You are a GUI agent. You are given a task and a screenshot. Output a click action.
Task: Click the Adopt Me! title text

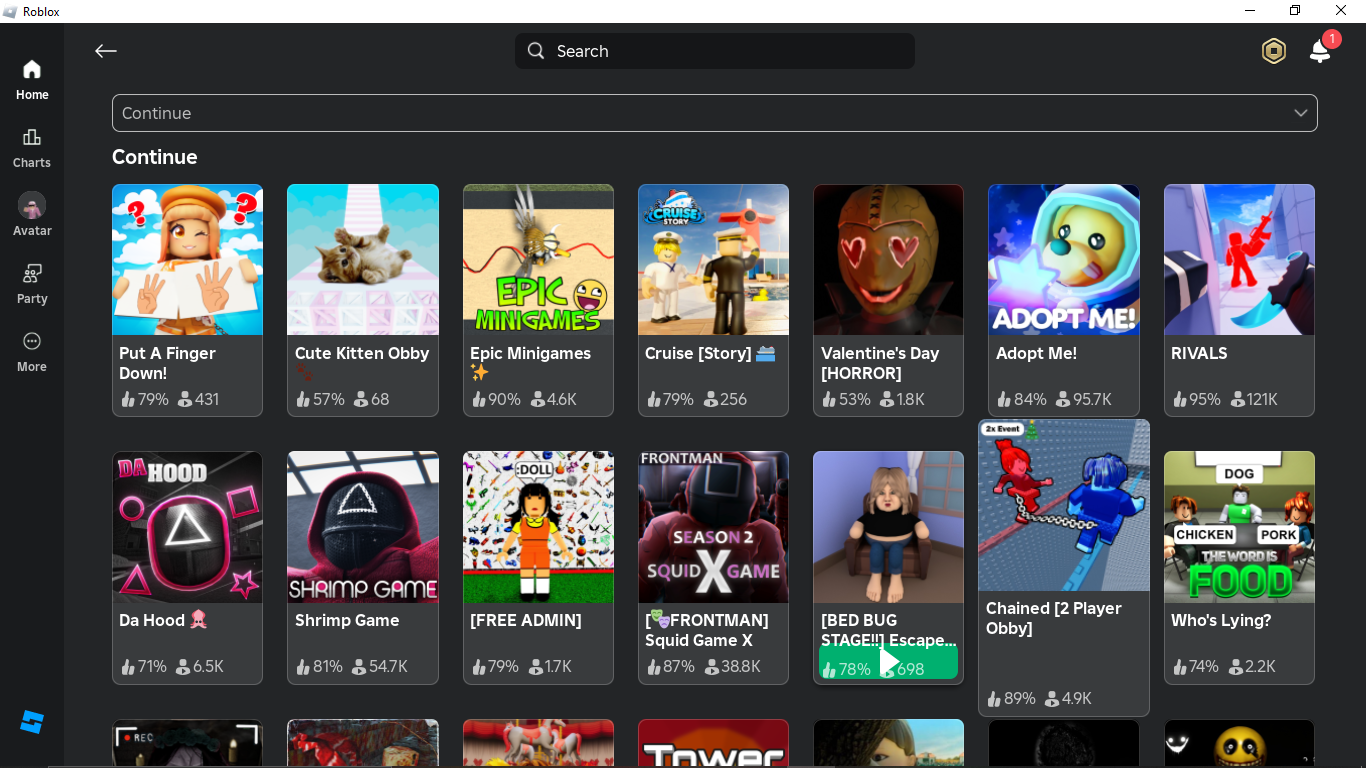point(1036,353)
